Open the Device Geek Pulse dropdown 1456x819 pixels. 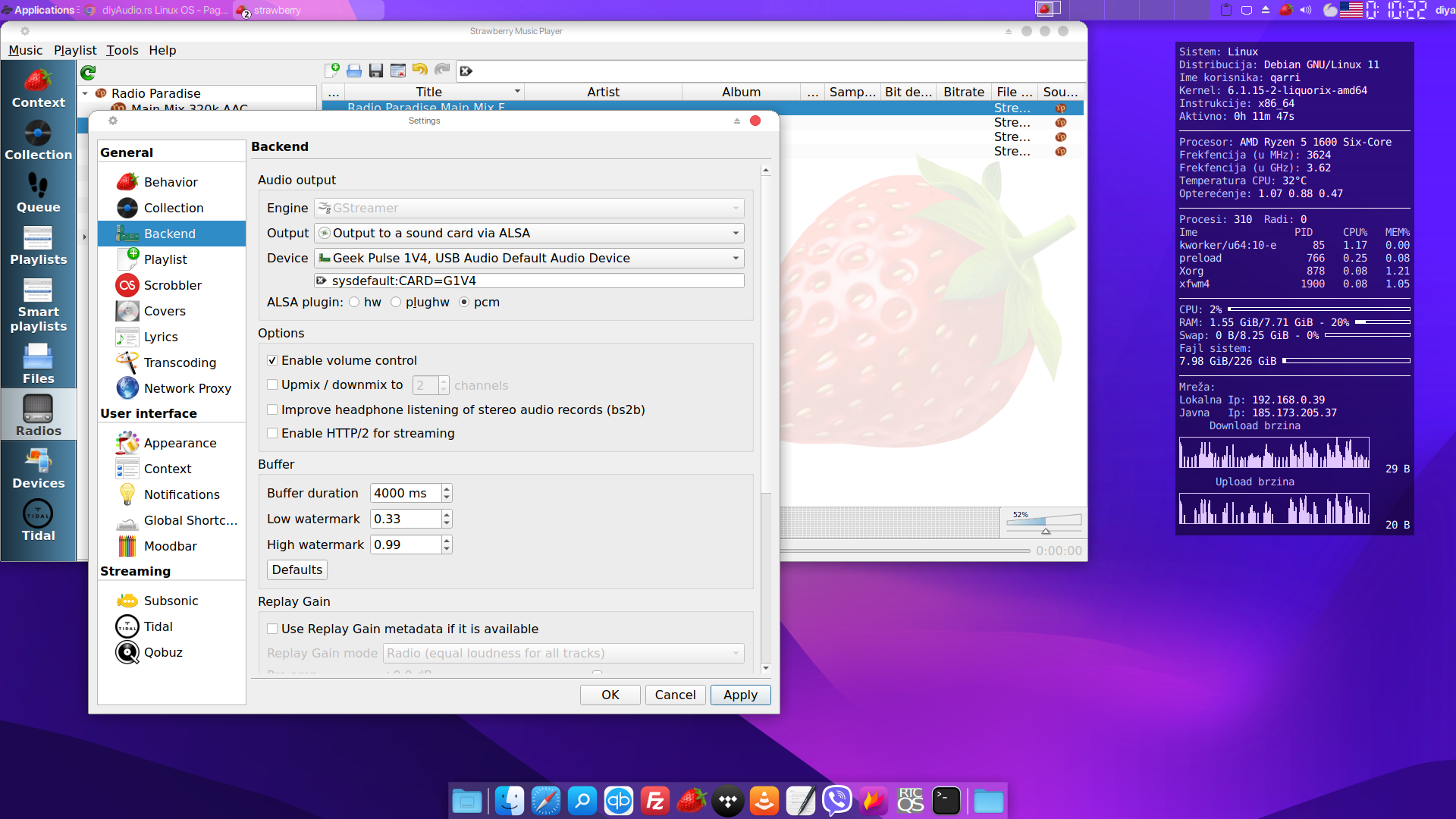pos(529,258)
